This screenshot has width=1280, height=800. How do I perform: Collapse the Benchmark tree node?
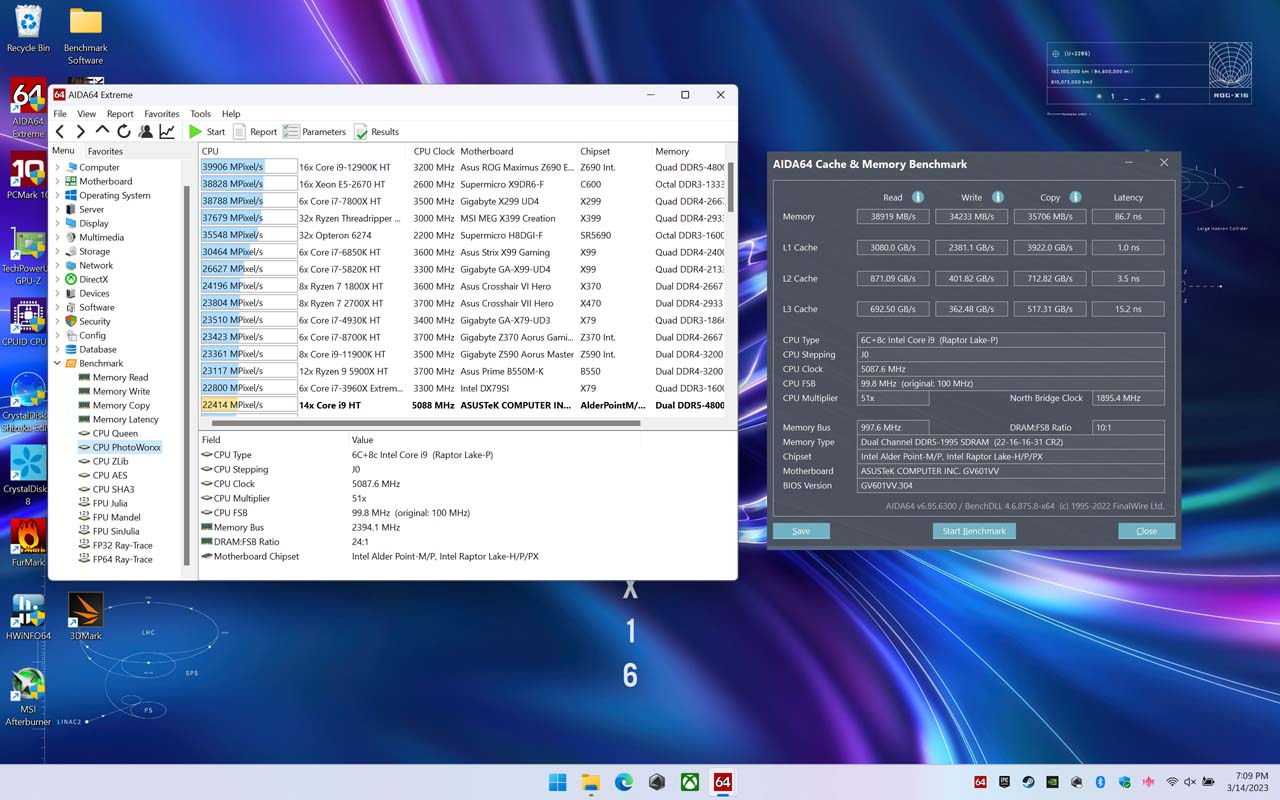pyautogui.click(x=57, y=364)
